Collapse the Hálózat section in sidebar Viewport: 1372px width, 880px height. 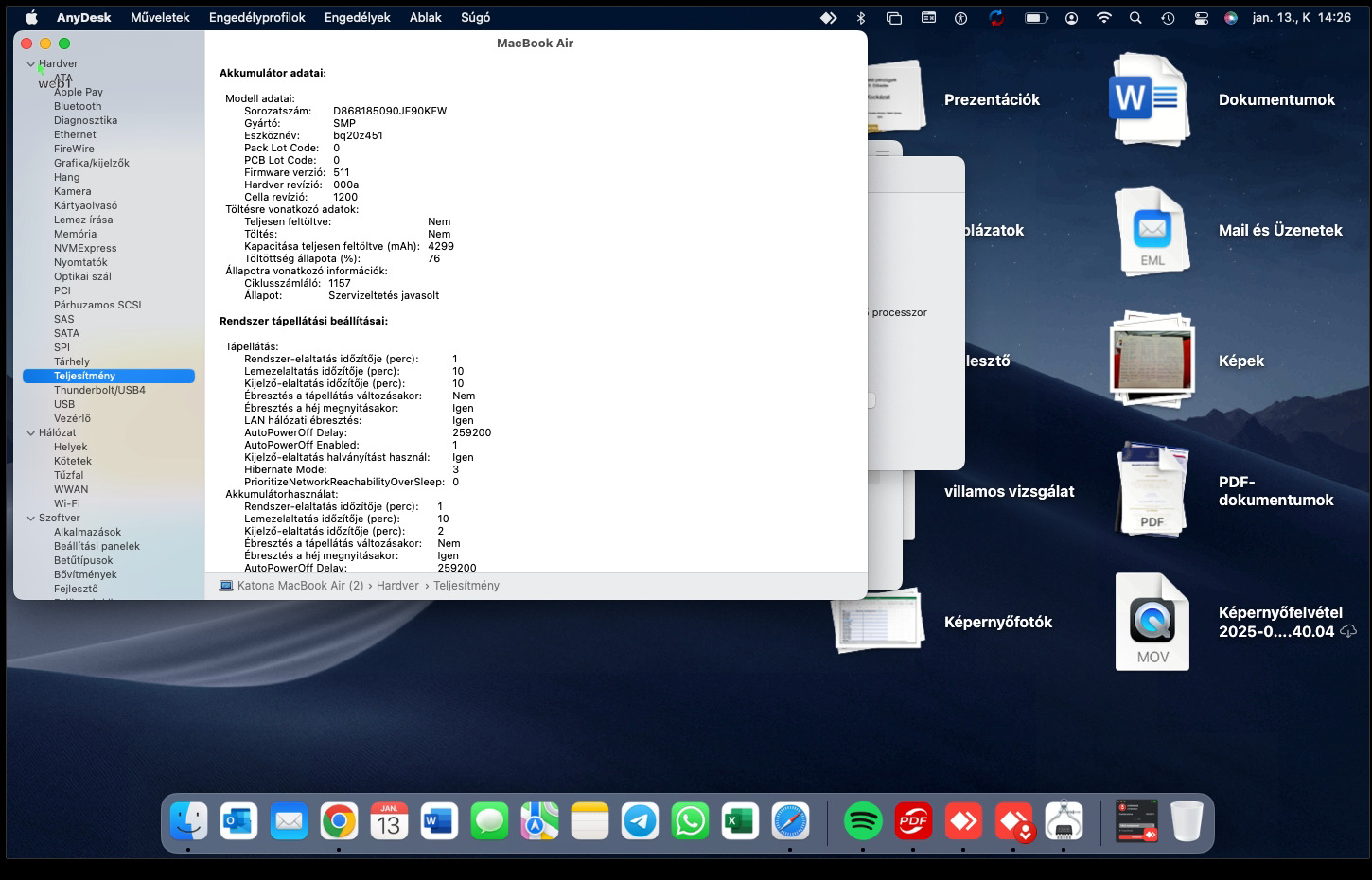pyautogui.click(x=31, y=433)
